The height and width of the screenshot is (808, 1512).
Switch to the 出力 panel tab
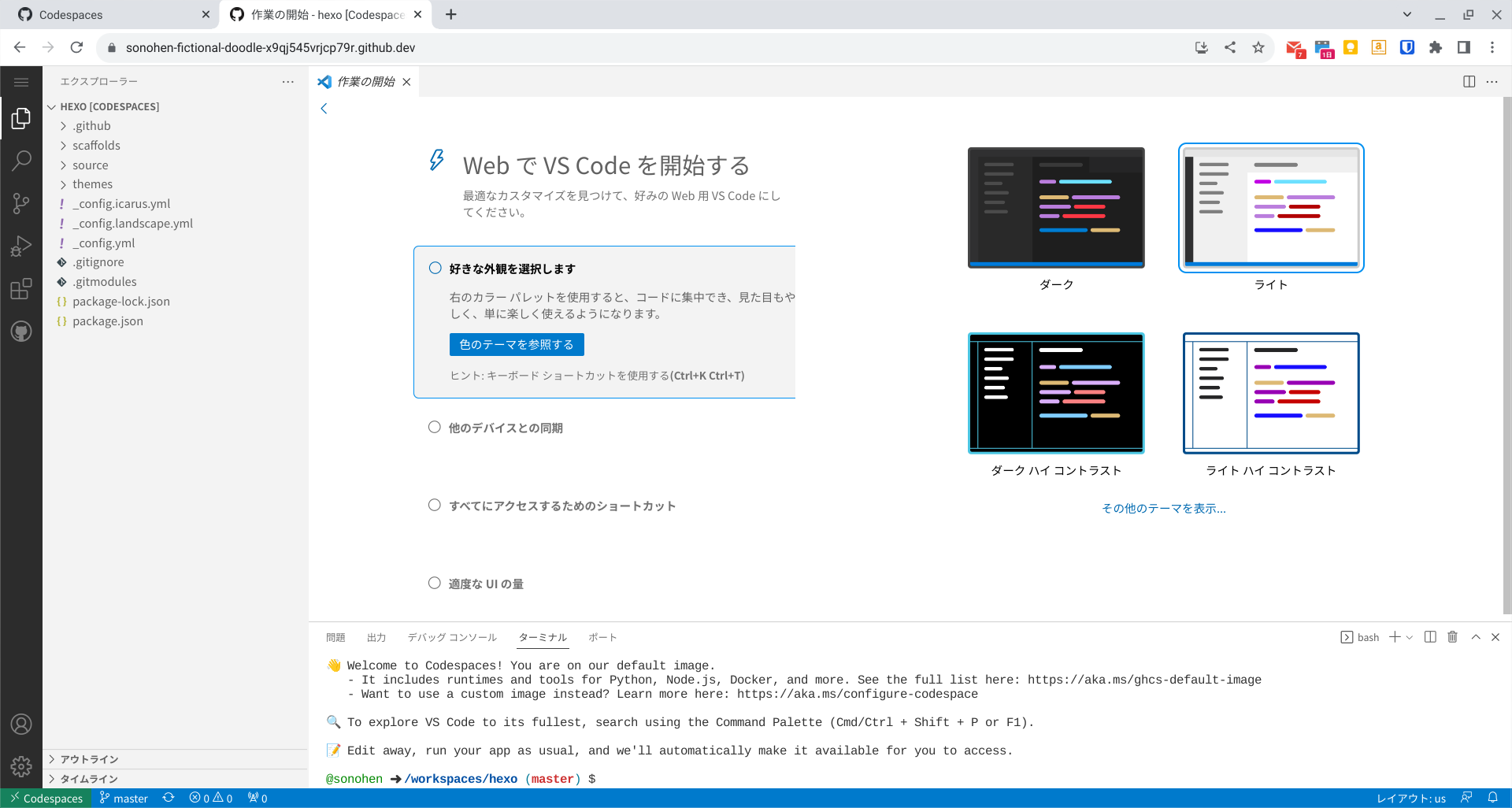click(x=376, y=637)
